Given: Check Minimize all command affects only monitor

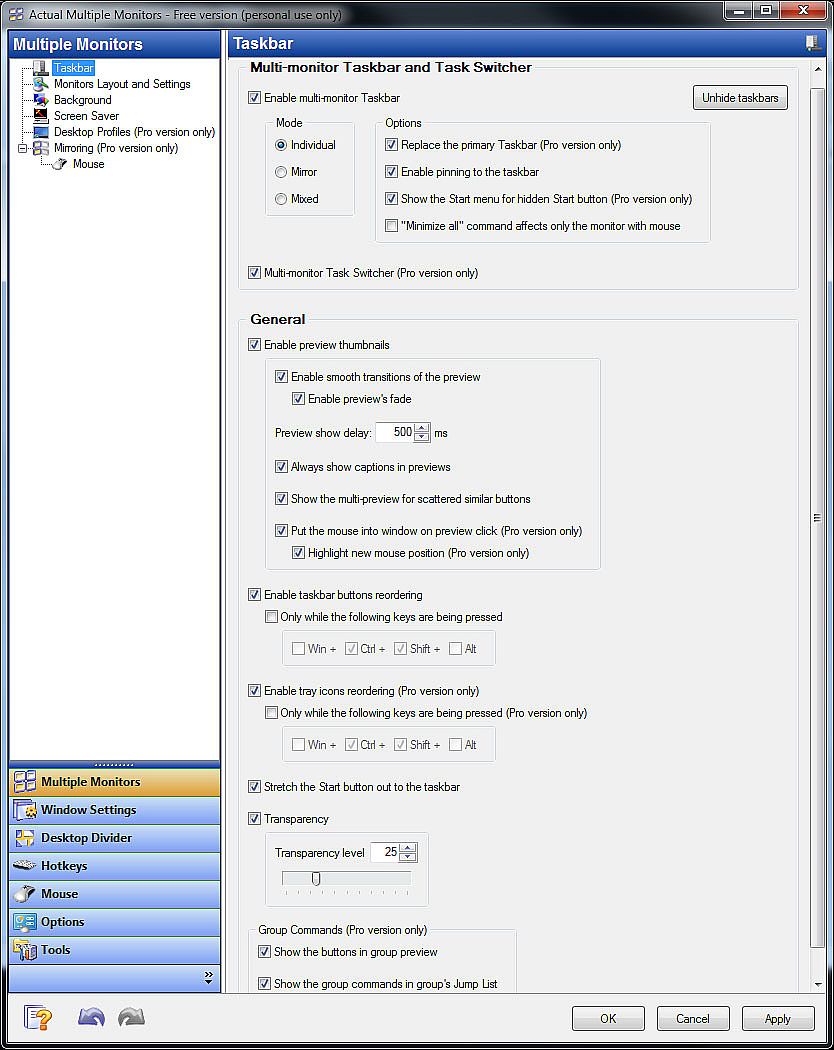Looking at the screenshot, I should (391, 226).
